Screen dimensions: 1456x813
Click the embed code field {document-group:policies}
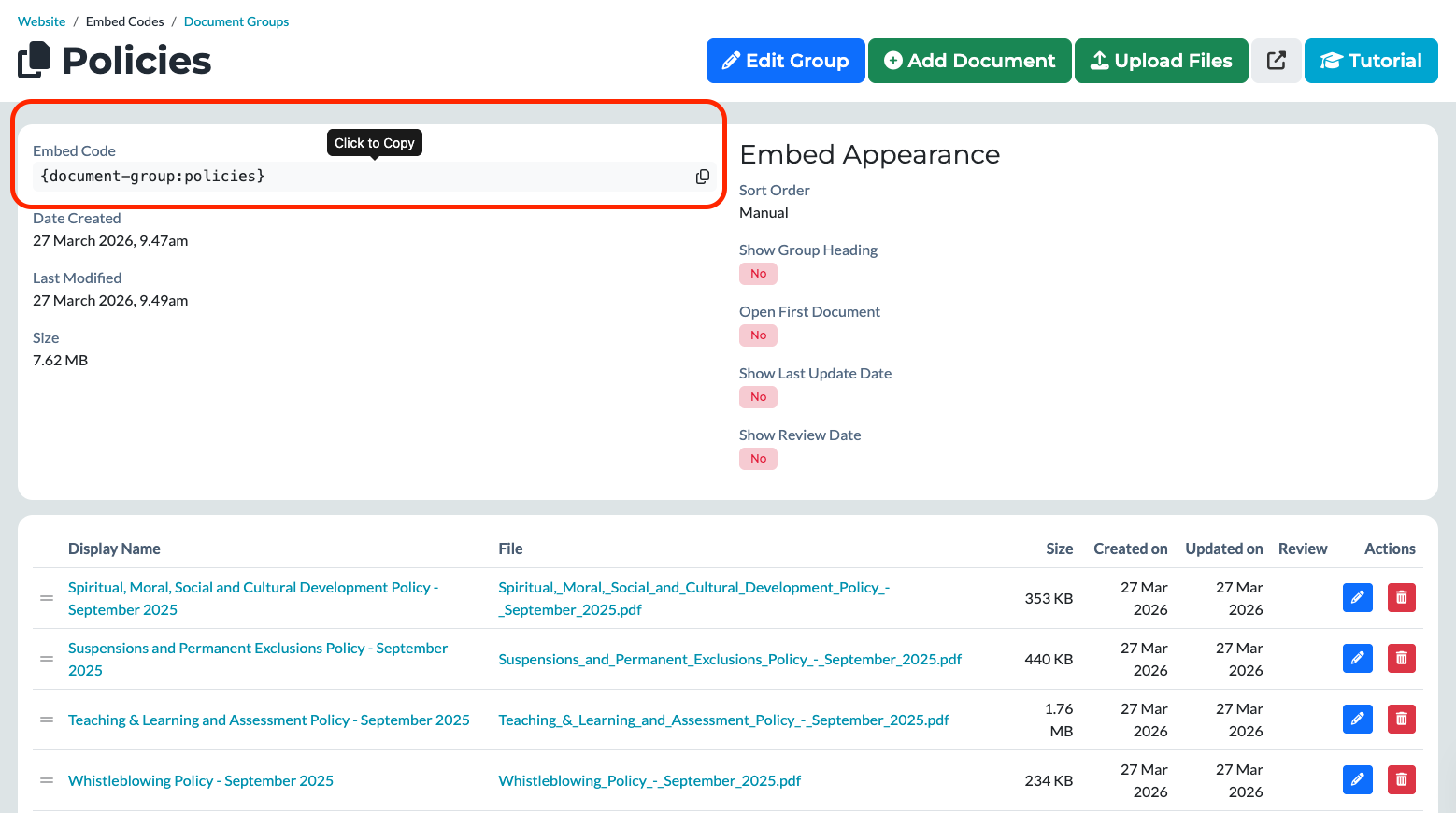tap(375, 177)
